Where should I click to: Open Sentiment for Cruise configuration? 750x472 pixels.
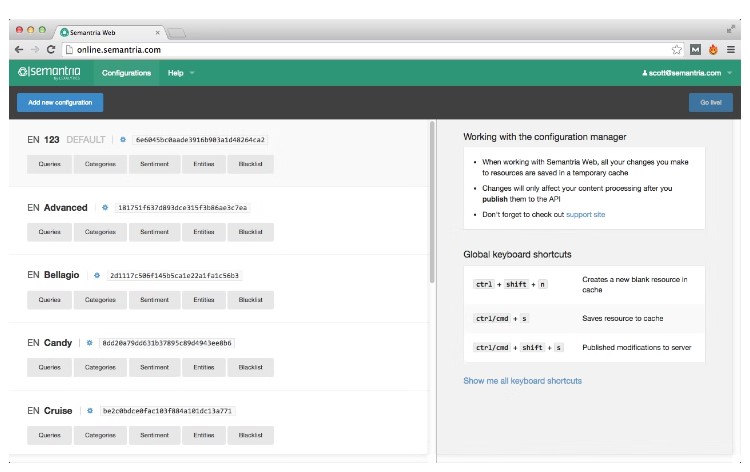154,435
